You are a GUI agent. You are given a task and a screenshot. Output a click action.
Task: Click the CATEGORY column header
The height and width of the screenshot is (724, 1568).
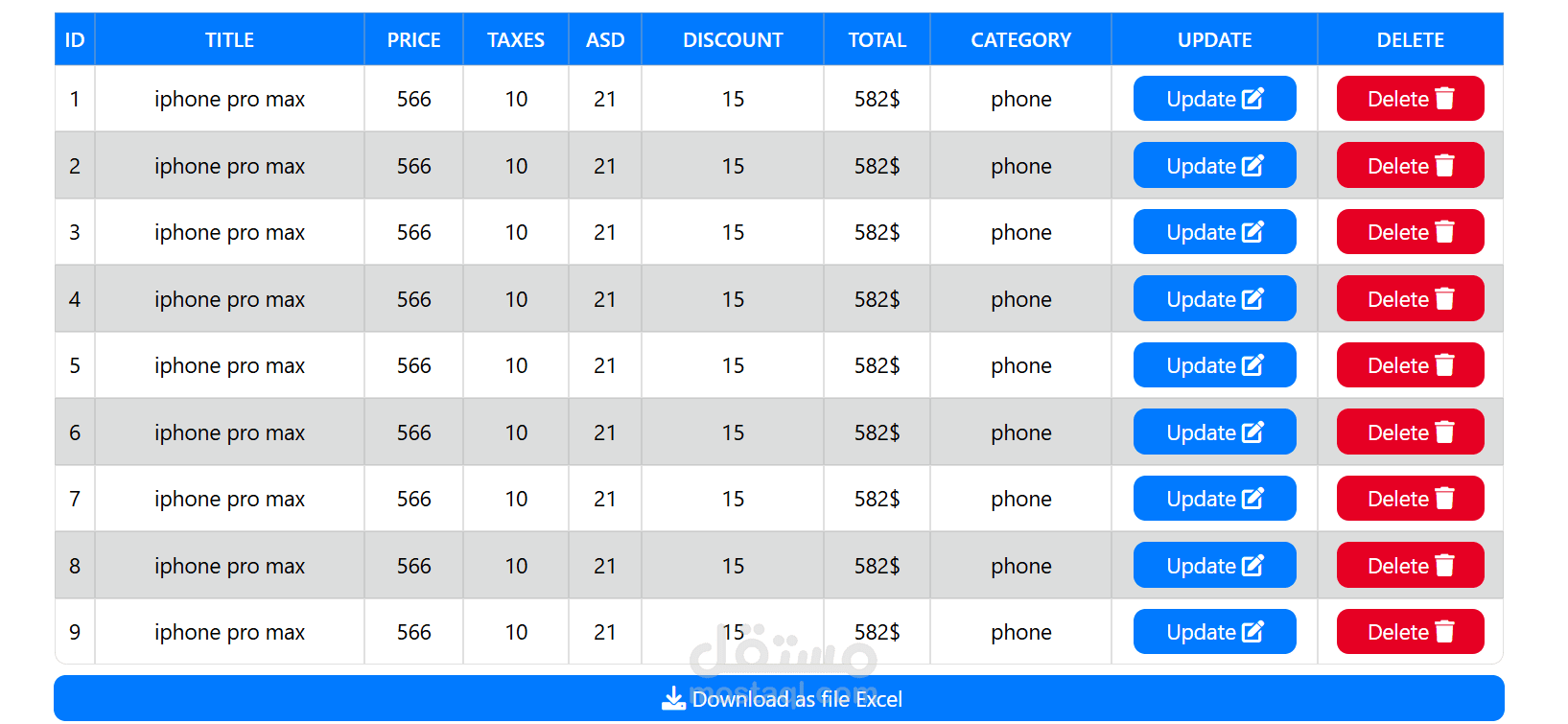(x=1020, y=40)
